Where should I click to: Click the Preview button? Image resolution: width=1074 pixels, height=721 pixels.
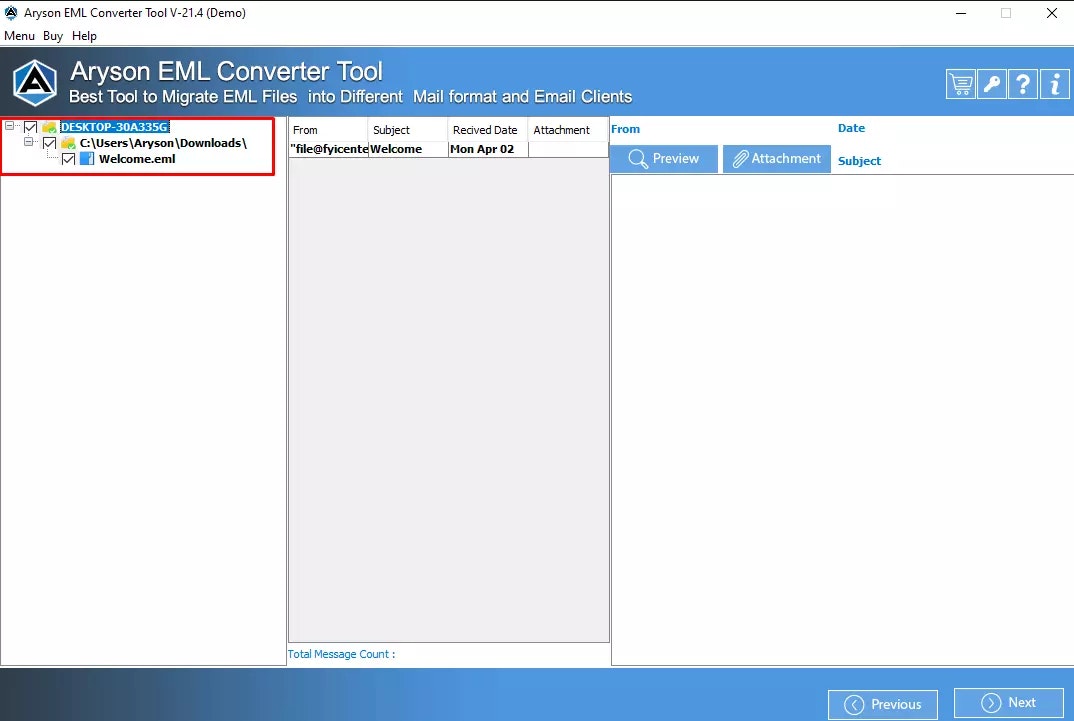pyautogui.click(x=664, y=159)
